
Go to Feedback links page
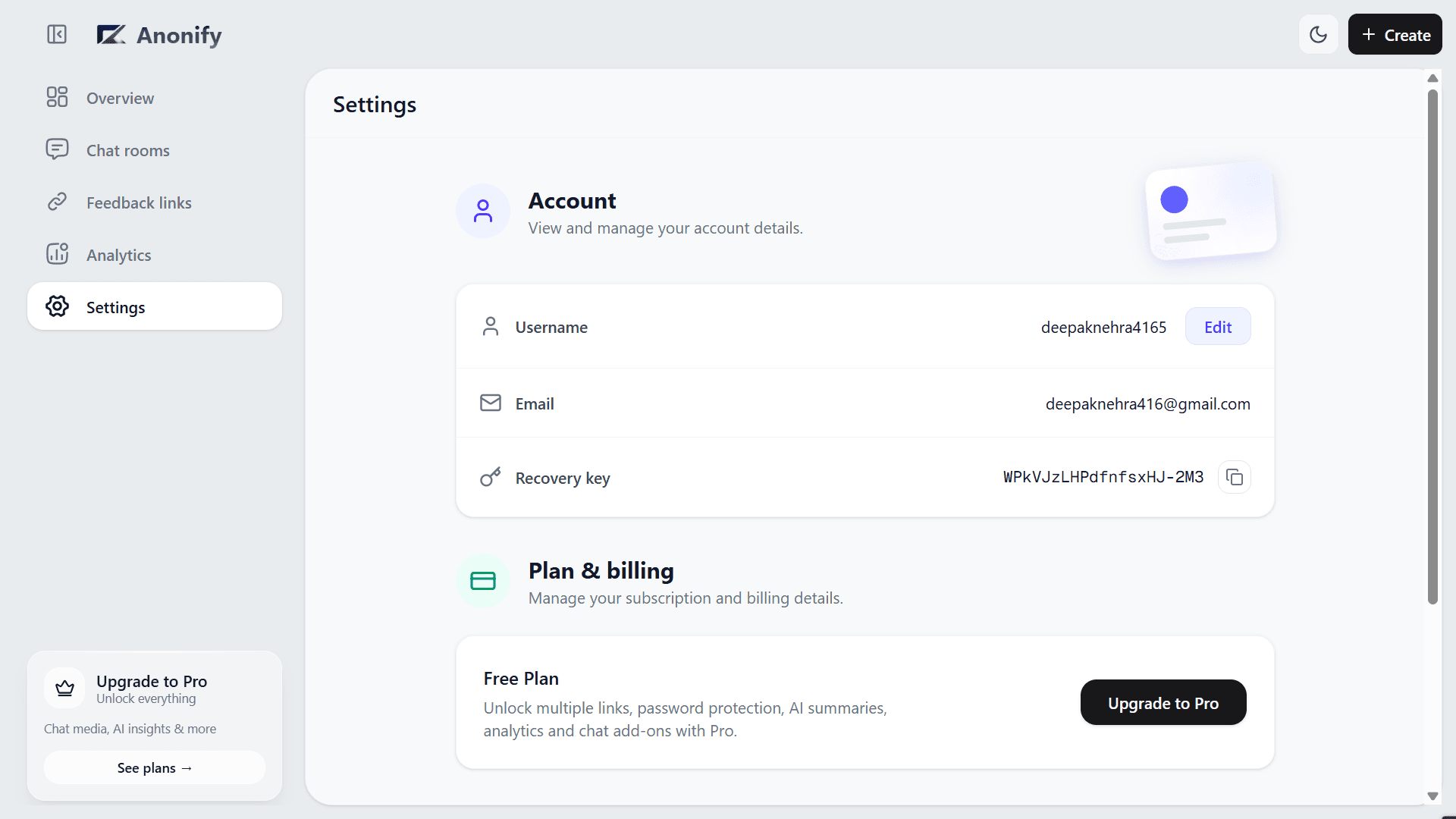point(155,202)
